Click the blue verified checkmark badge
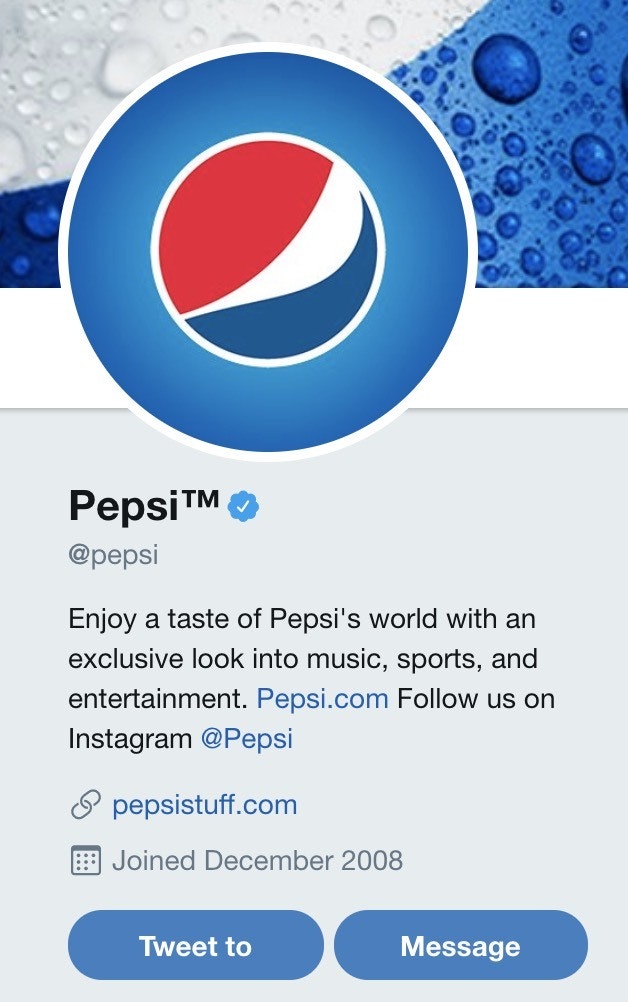Screen dimensions: 628x1002 pyautogui.click(x=244, y=507)
